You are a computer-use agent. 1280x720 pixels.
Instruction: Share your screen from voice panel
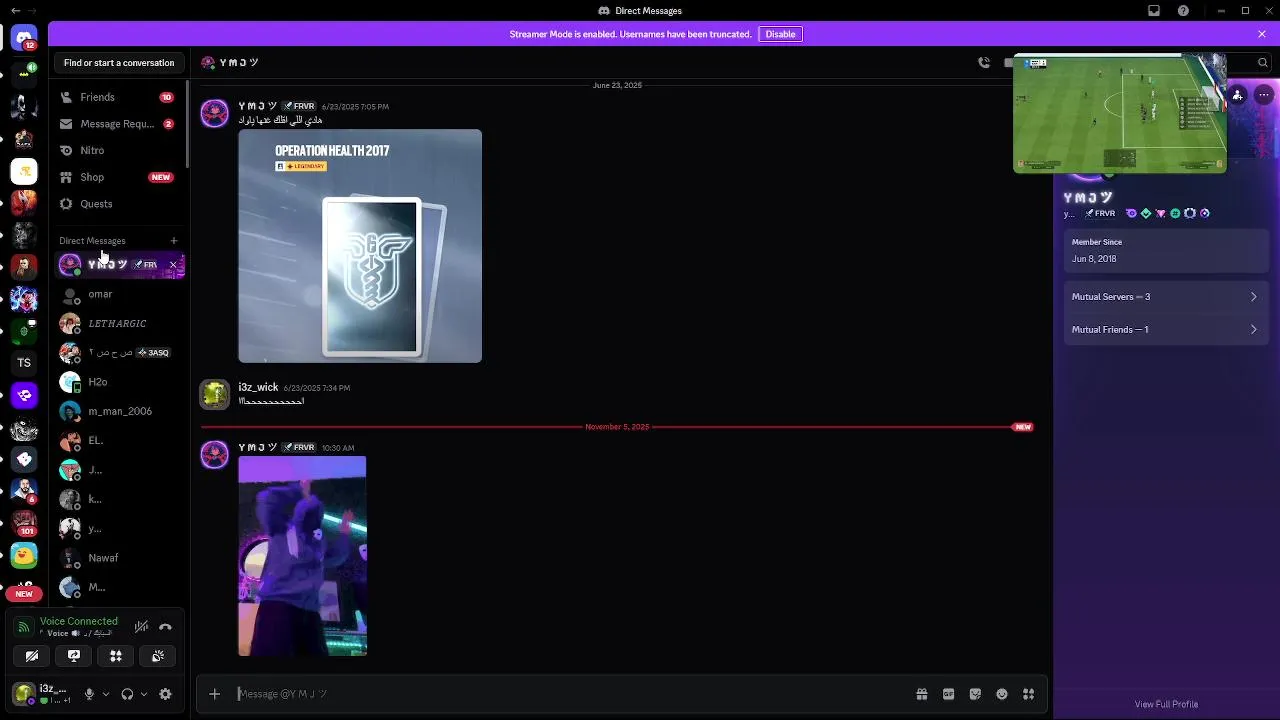[x=74, y=656]
